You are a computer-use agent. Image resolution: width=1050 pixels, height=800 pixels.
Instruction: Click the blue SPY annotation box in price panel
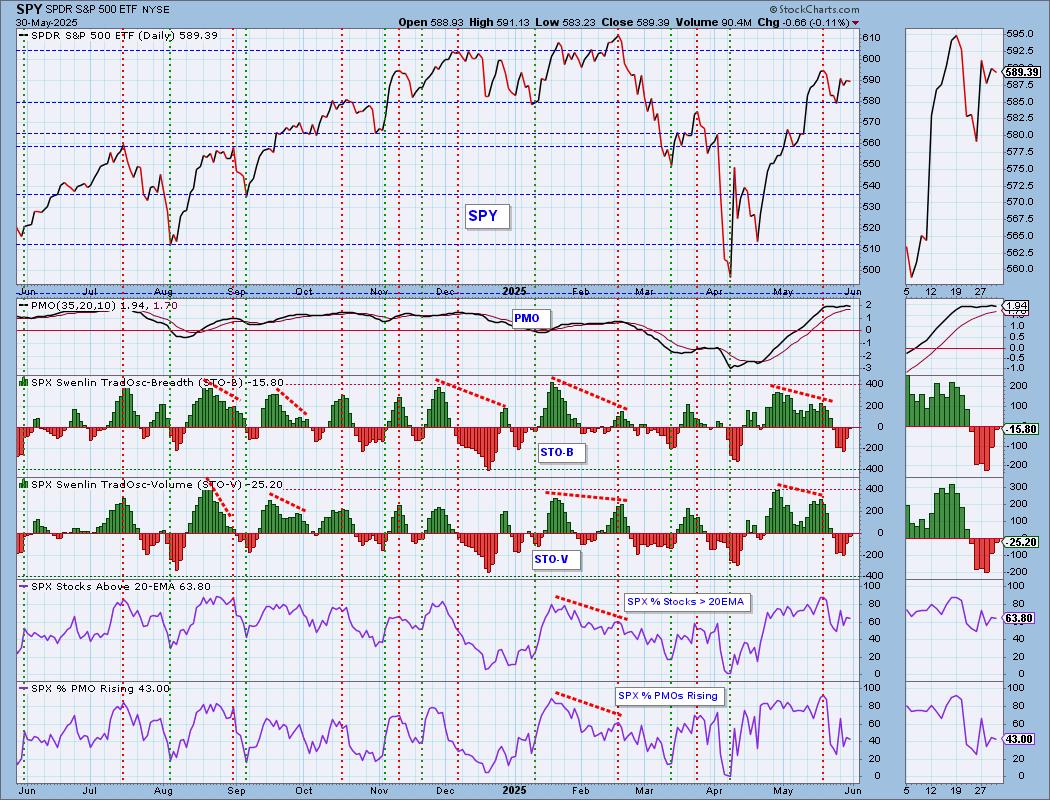point(487,216)
